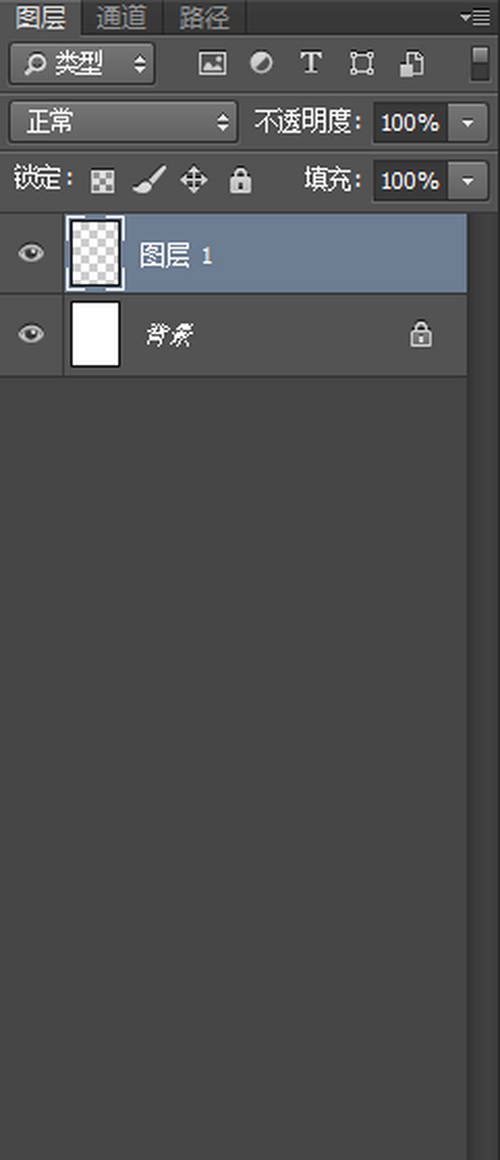
Task: Open the 正常 blend mode dropdown
Action: click(124, 122)
